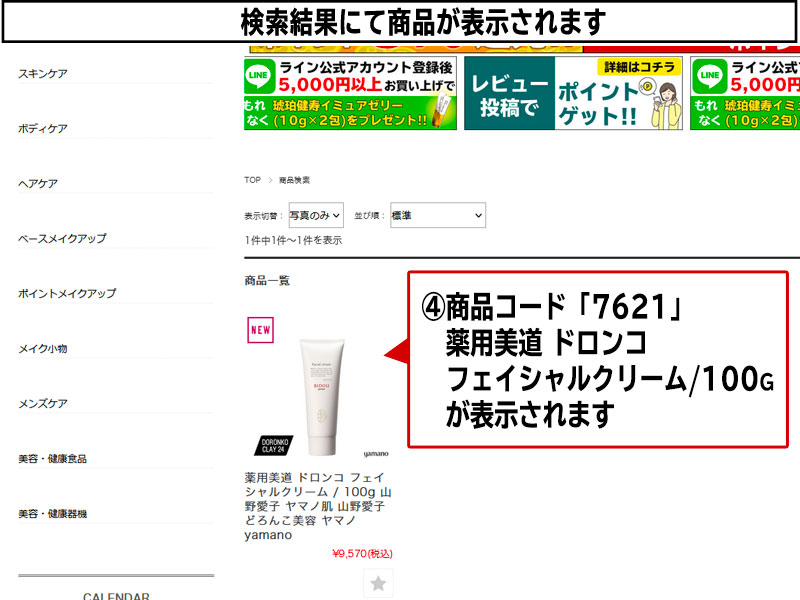This screenshot has height=600, width=800.
Task: Click the レビュー投稿でポイントゲット banner
Action: 573,93
